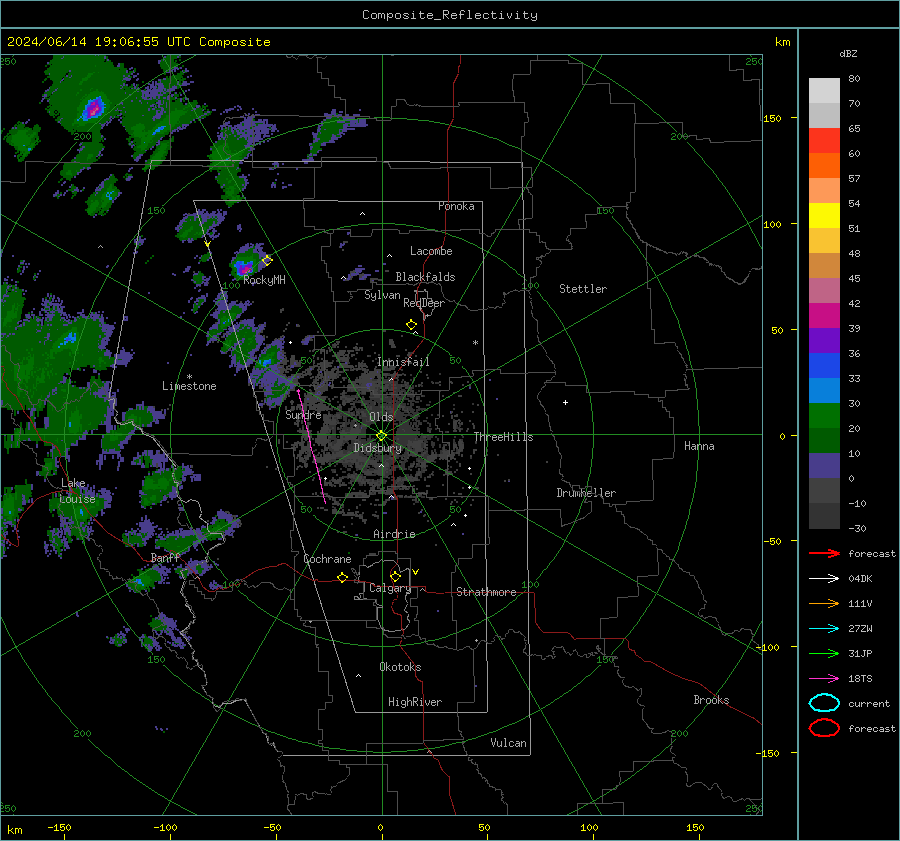
Task: Click the intense storm cell in the upper-left corner
Action: pyautogui.click(x=93, y=108)
